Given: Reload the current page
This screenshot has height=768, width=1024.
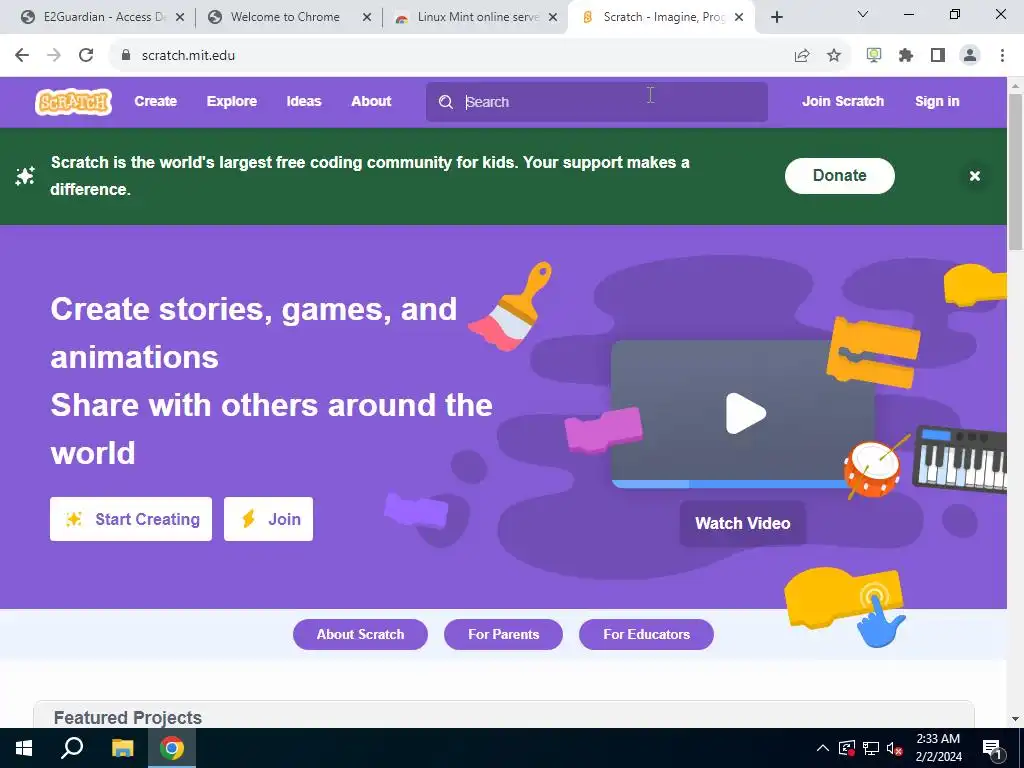Looking at the screenshot, I should (86, 56).
